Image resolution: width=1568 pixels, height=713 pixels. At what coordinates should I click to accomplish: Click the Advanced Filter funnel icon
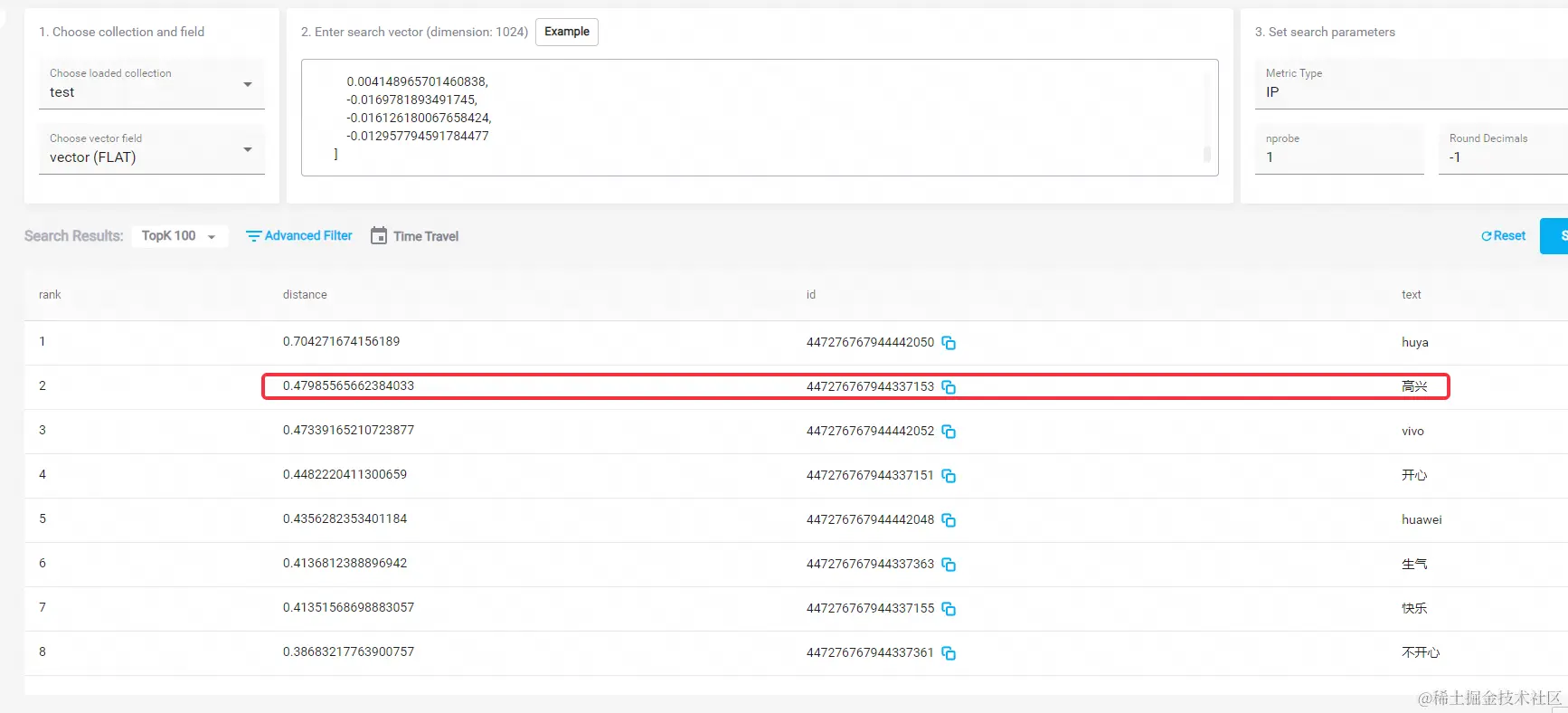253,236
